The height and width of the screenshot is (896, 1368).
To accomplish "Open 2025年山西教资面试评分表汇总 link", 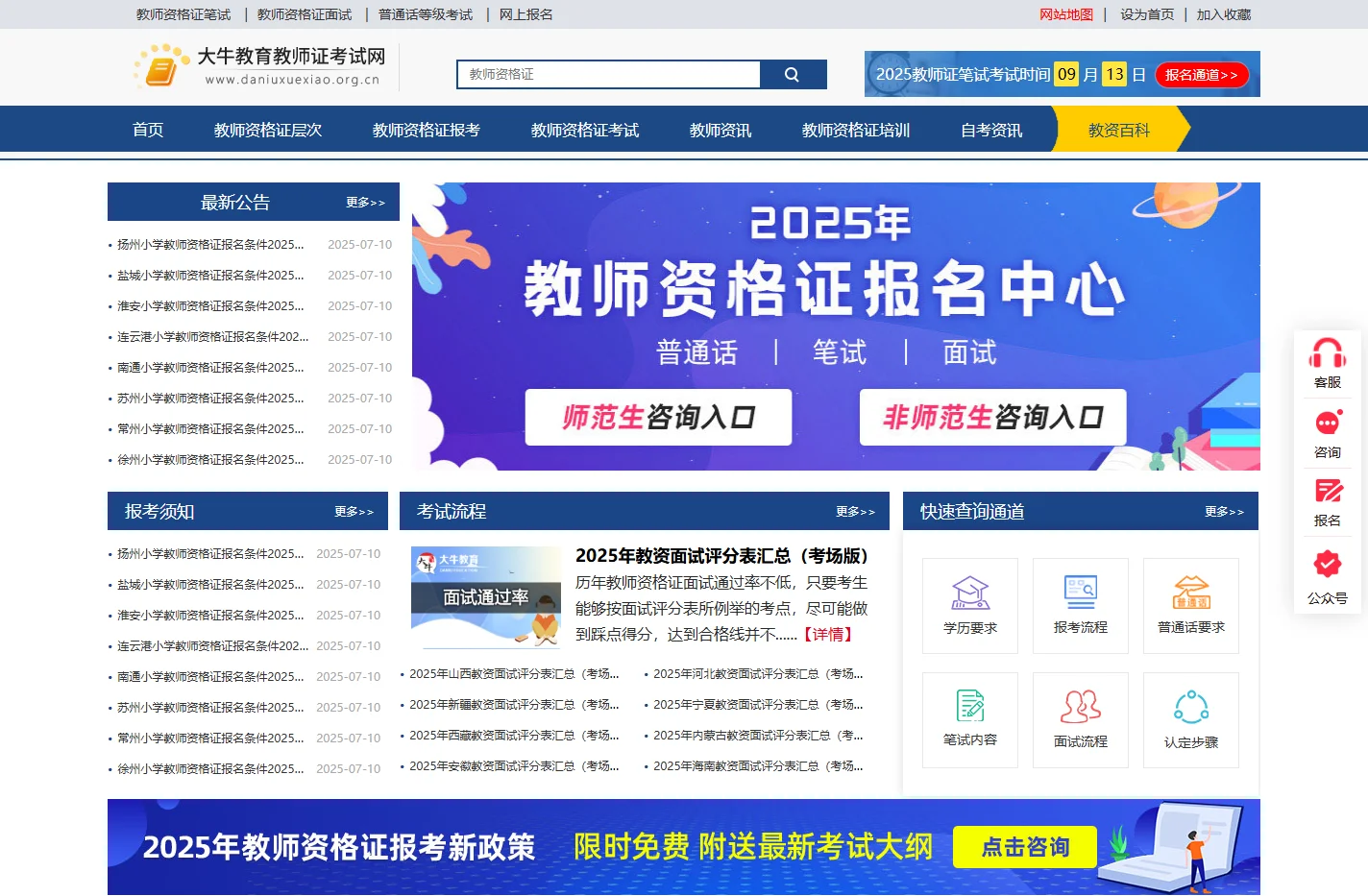I will (x=514, y=674).
